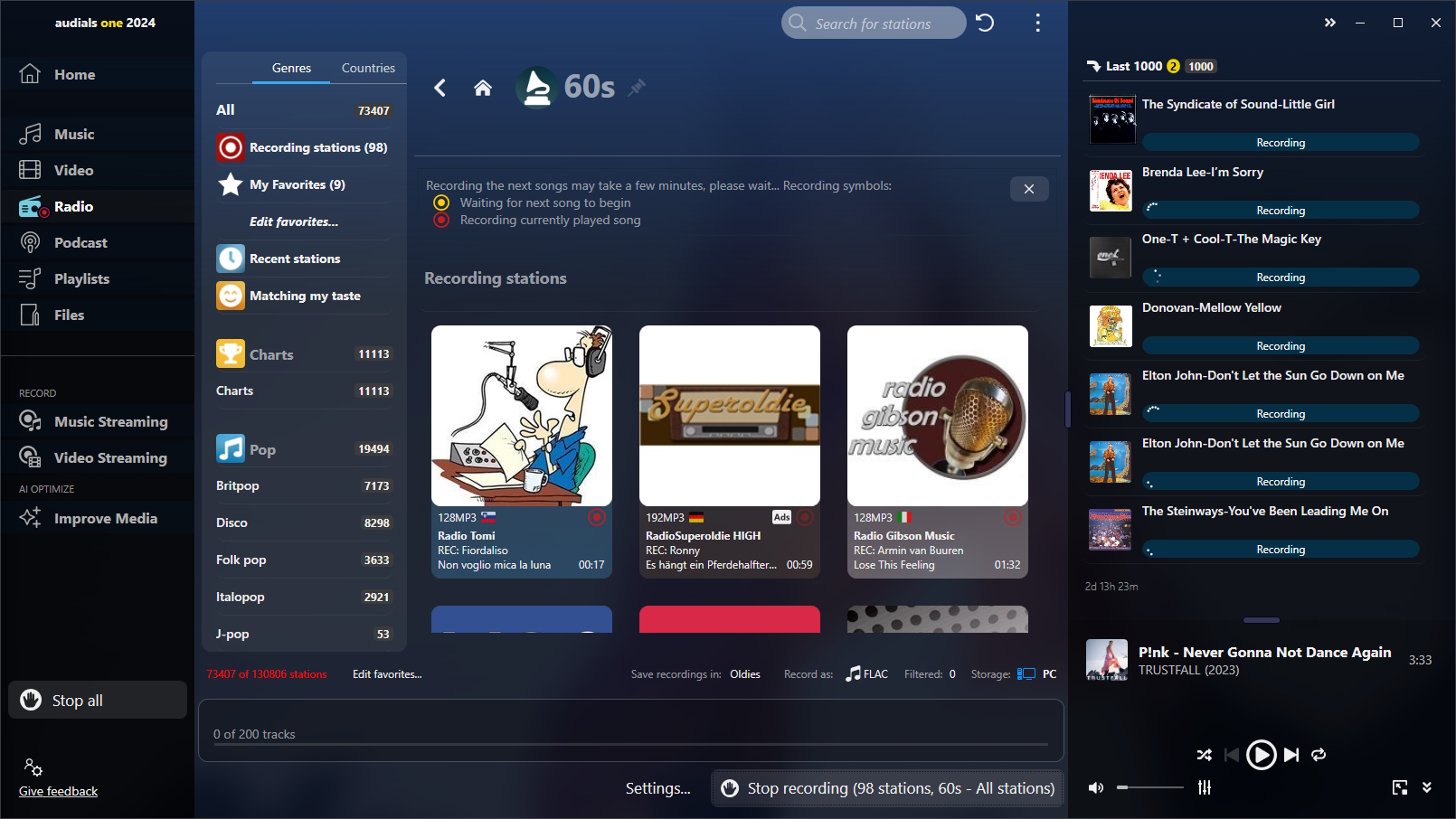Open user account icon above feedback
1456x819 pixels.
point(33,767)
